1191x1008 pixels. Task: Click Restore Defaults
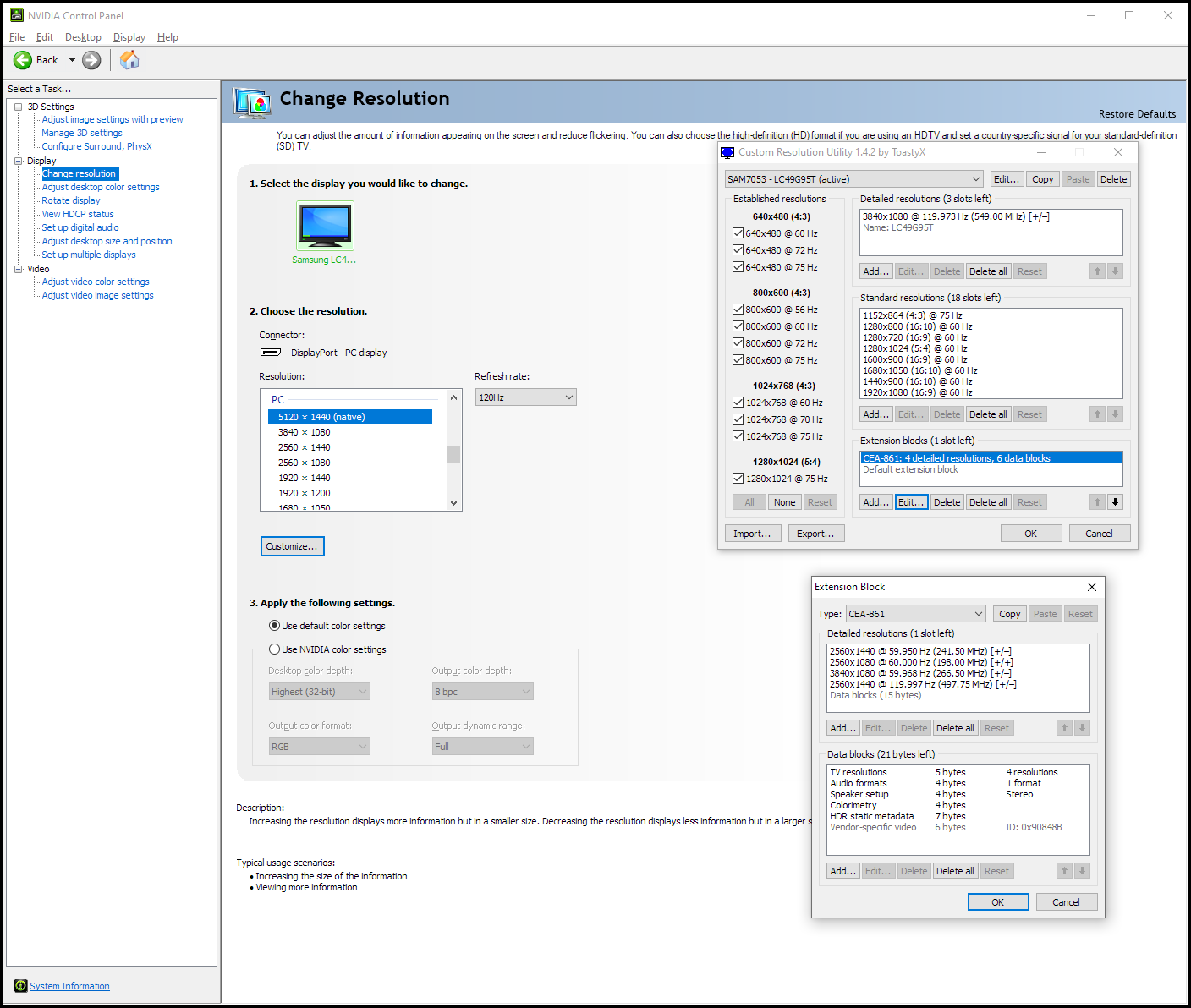(x=1136, y=114)
